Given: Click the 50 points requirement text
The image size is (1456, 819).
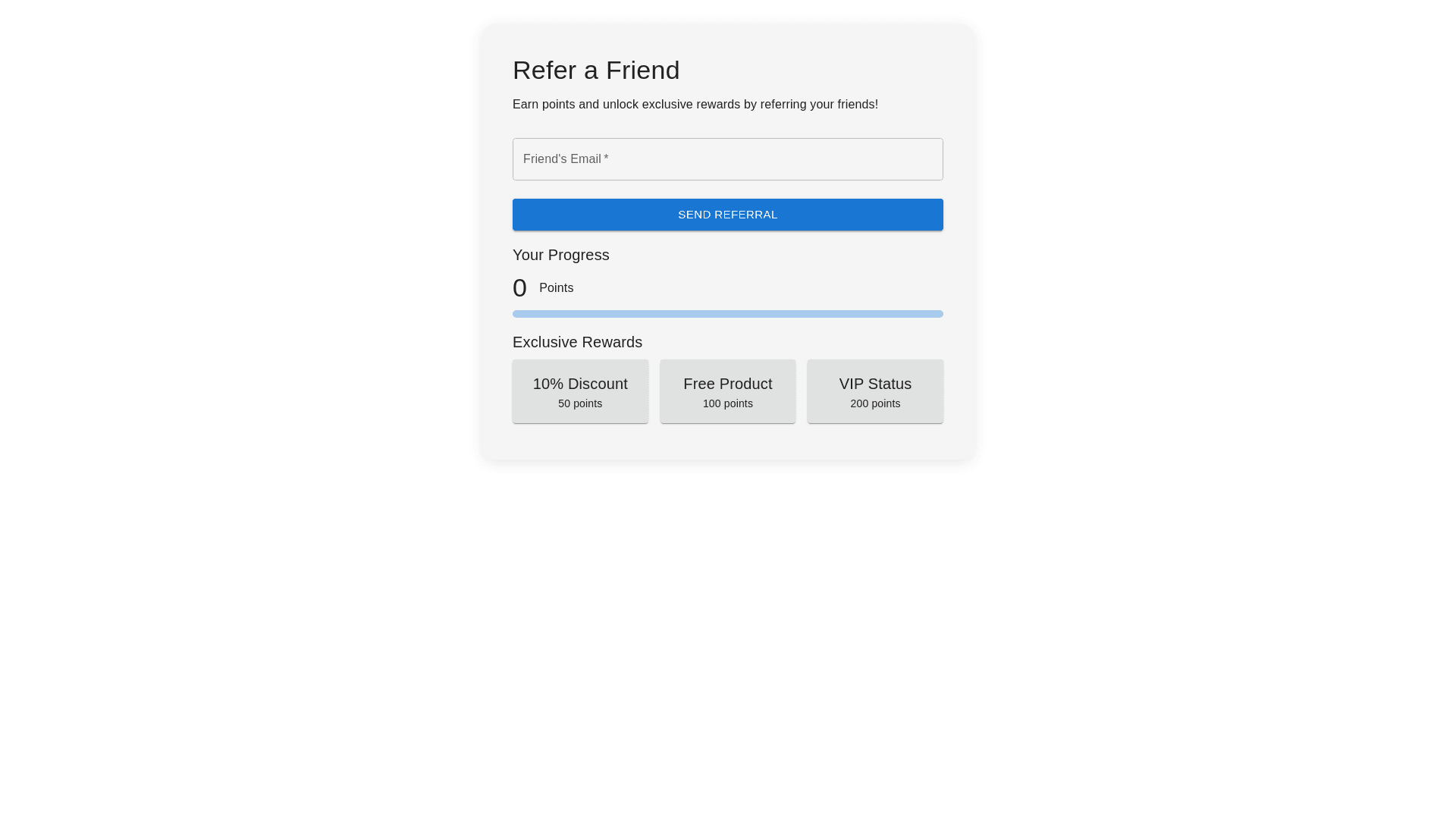Looking at the screenshot, I should [x=580, y=403].
